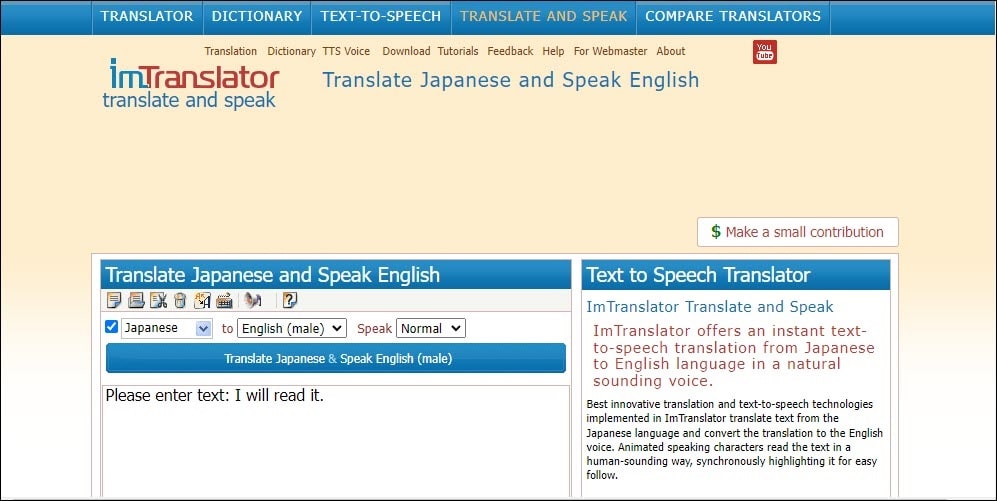The image size is (997, 501).
Task: Click the paragraph starting 'Best innovative translation'
Action: (734, 439)
